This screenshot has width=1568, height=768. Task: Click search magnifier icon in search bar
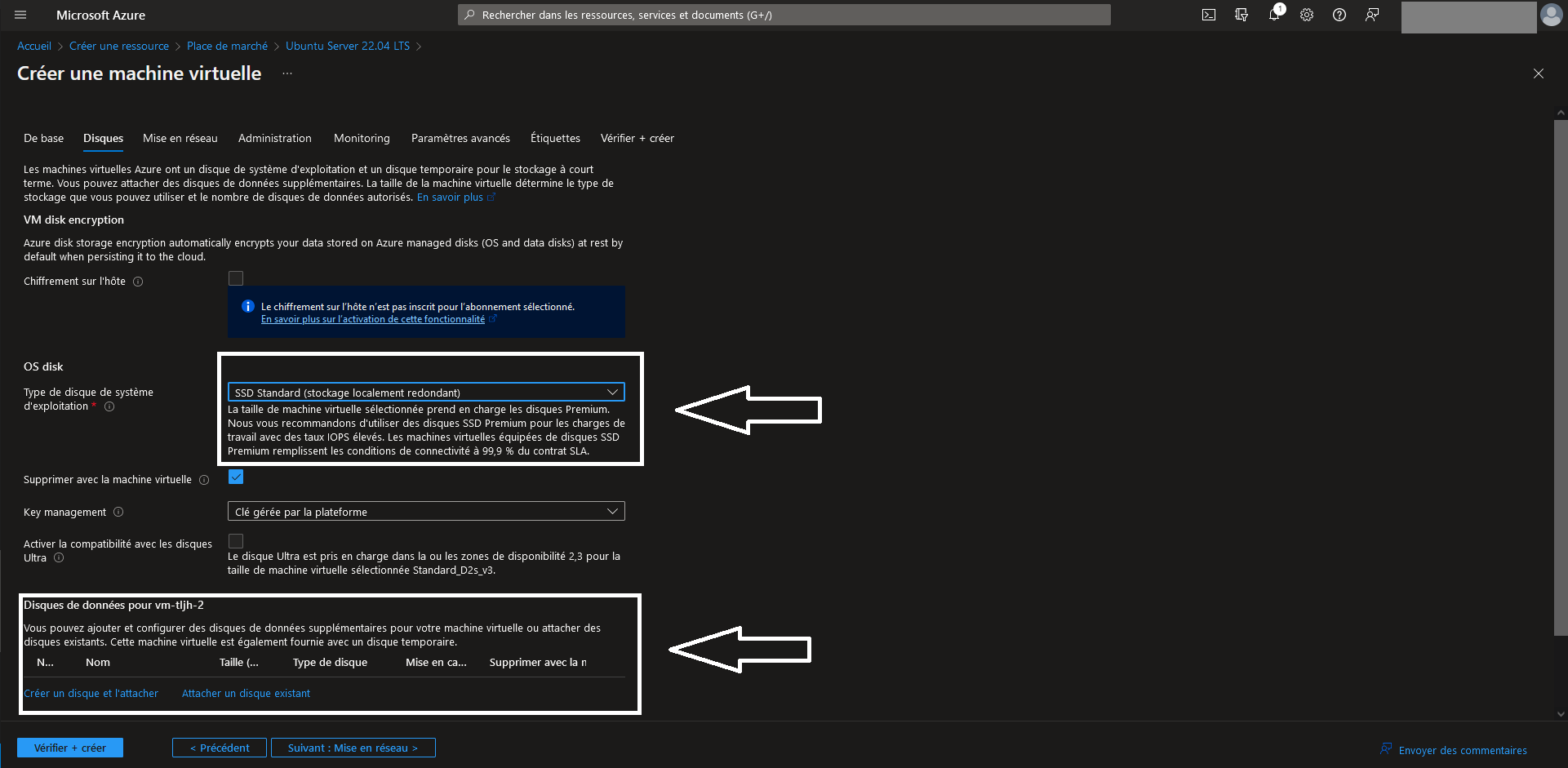click(469, 15)
